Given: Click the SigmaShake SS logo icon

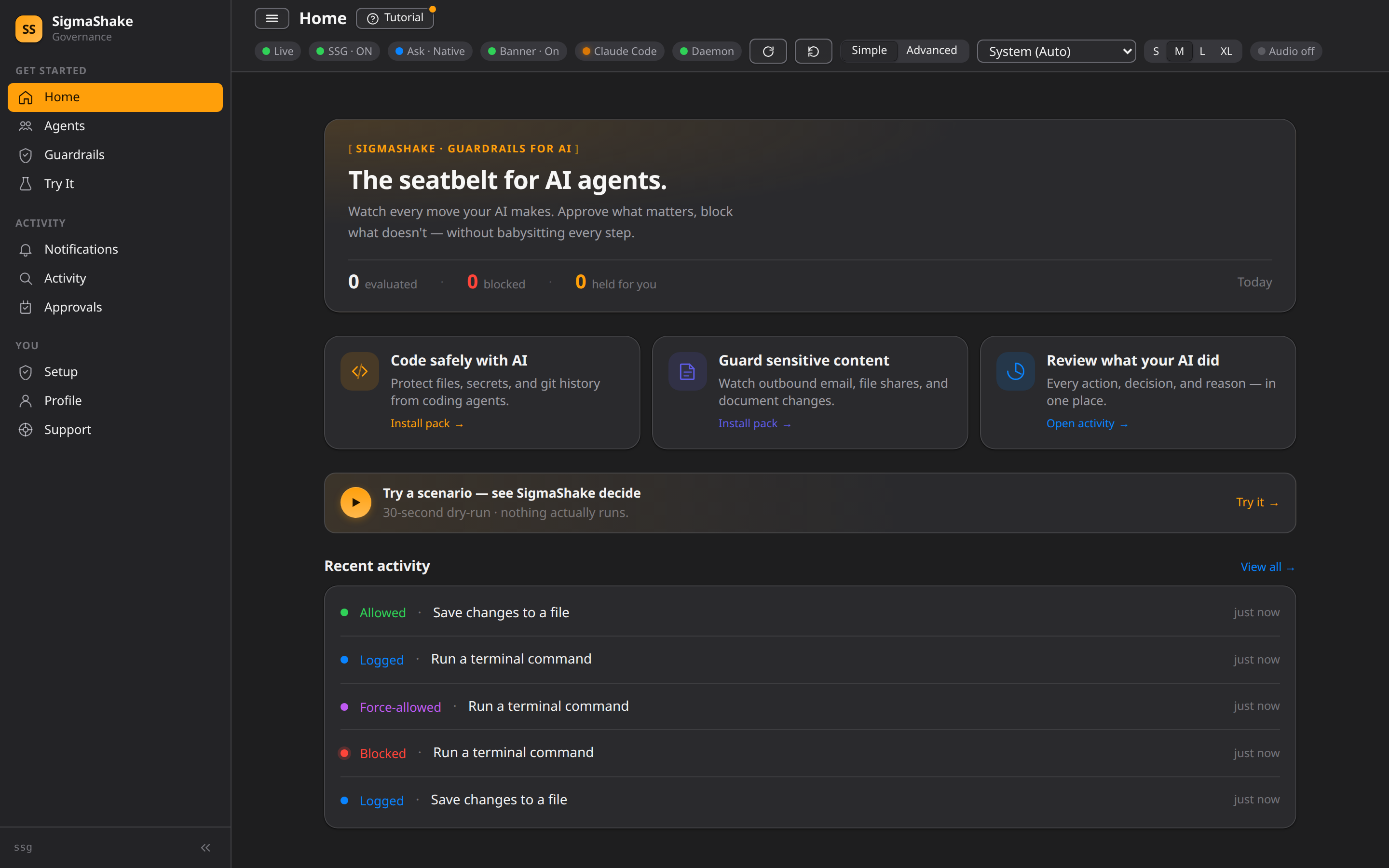Looking at the screenshot, I should pyautogui.click(x=29, y=29).
